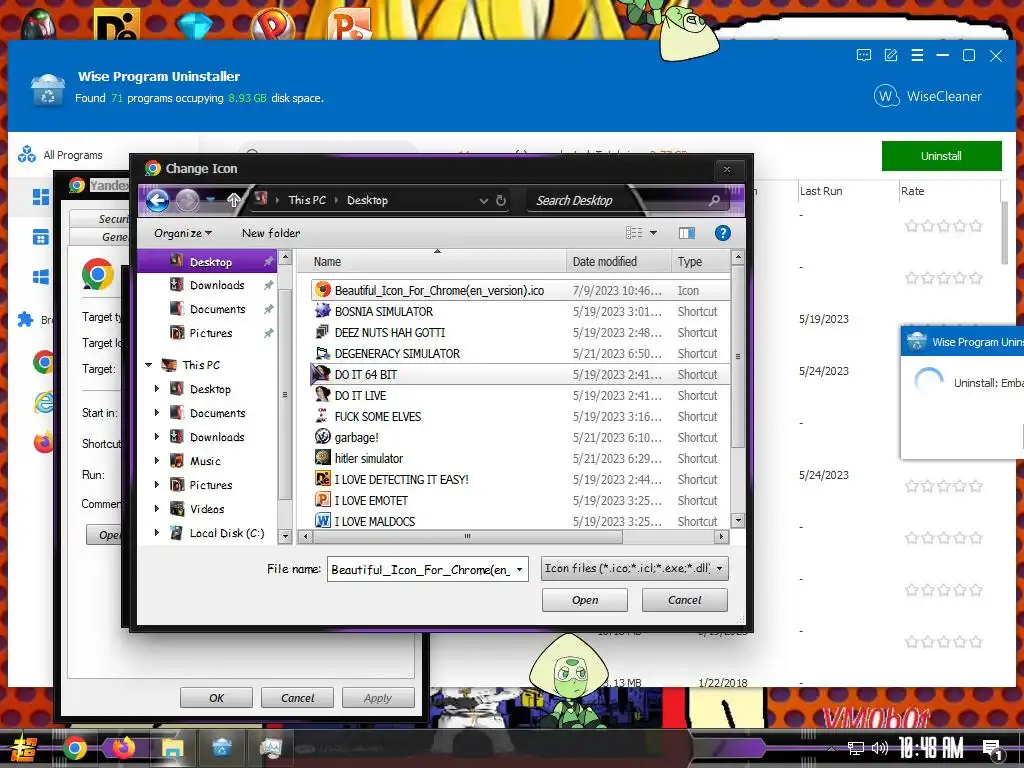This screenshot has height=768, width=1024.
Task: Open view options dropdown arrow
Action: [653, 233]
